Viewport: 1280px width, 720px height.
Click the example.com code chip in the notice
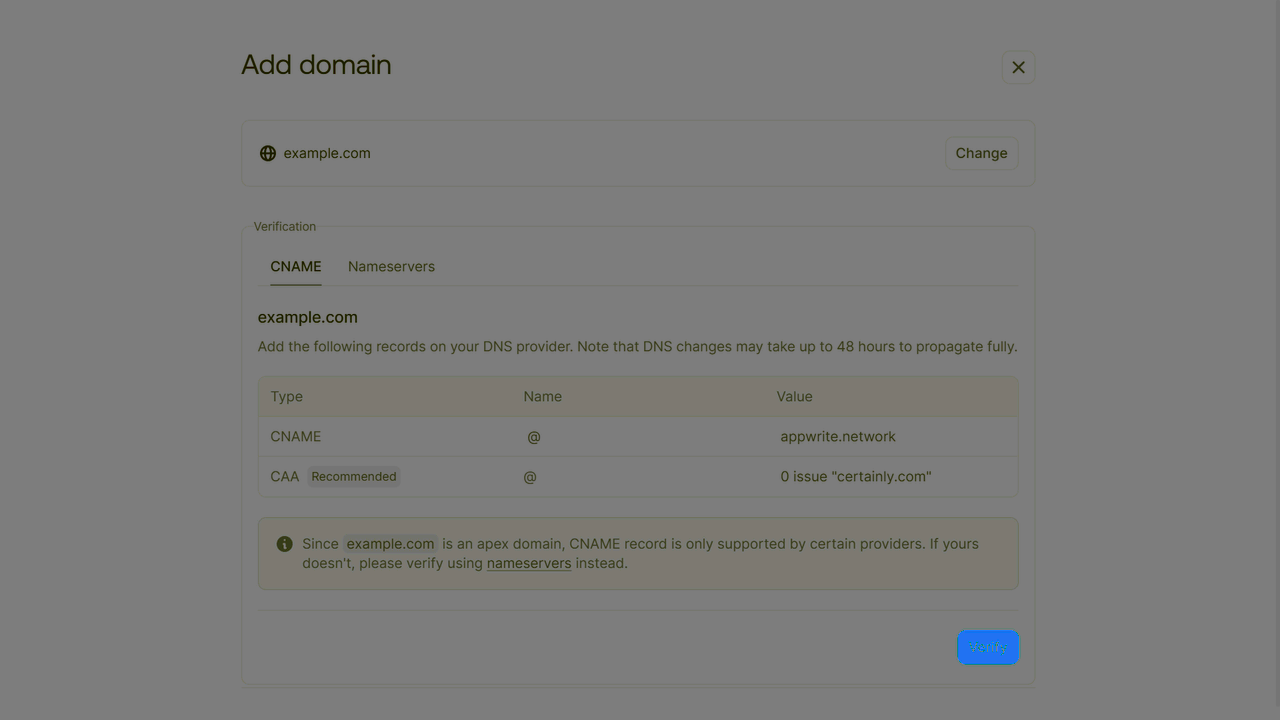(x=390, y=544)
